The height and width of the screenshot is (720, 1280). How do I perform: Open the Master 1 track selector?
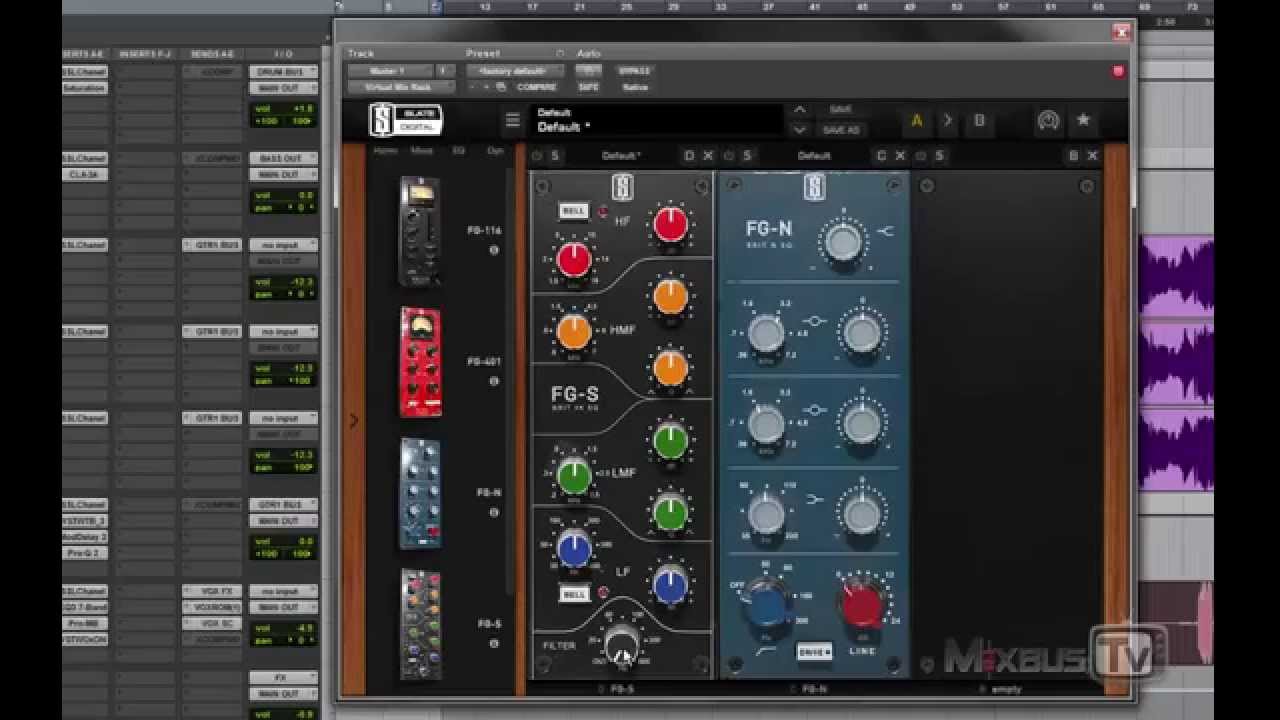(388, 71)
